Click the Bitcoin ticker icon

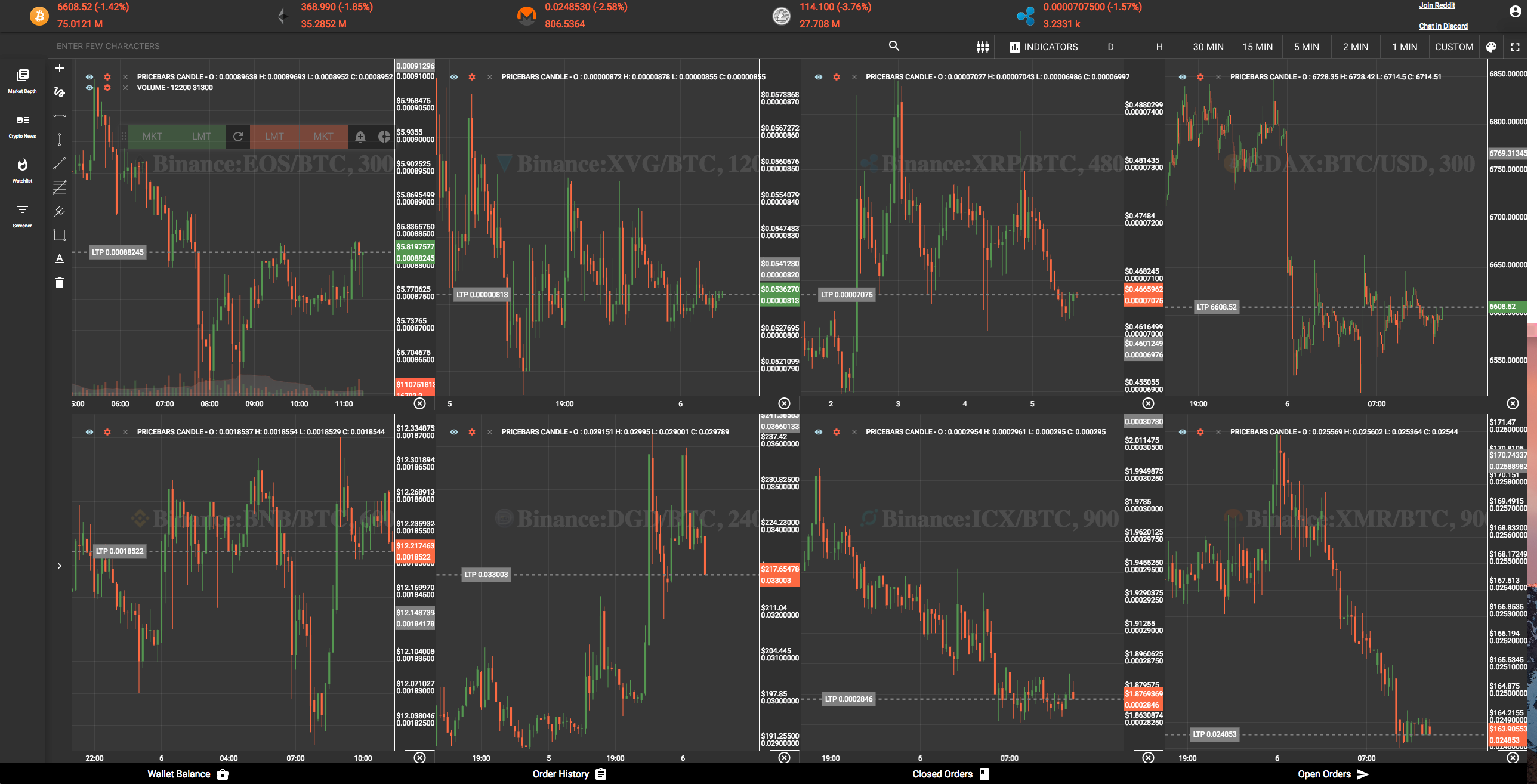[39, 16]
